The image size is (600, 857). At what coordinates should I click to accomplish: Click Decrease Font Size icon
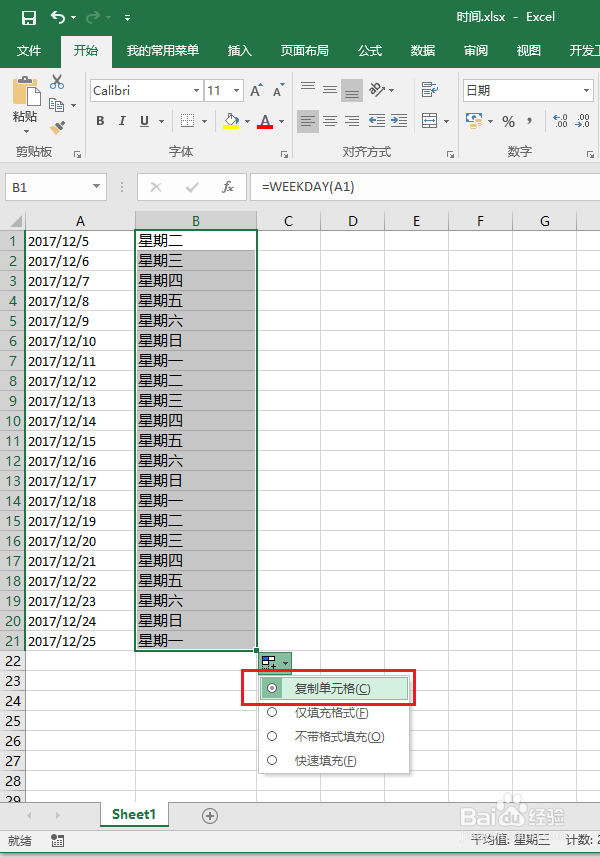pyautogui.click(x=278, y=90)
